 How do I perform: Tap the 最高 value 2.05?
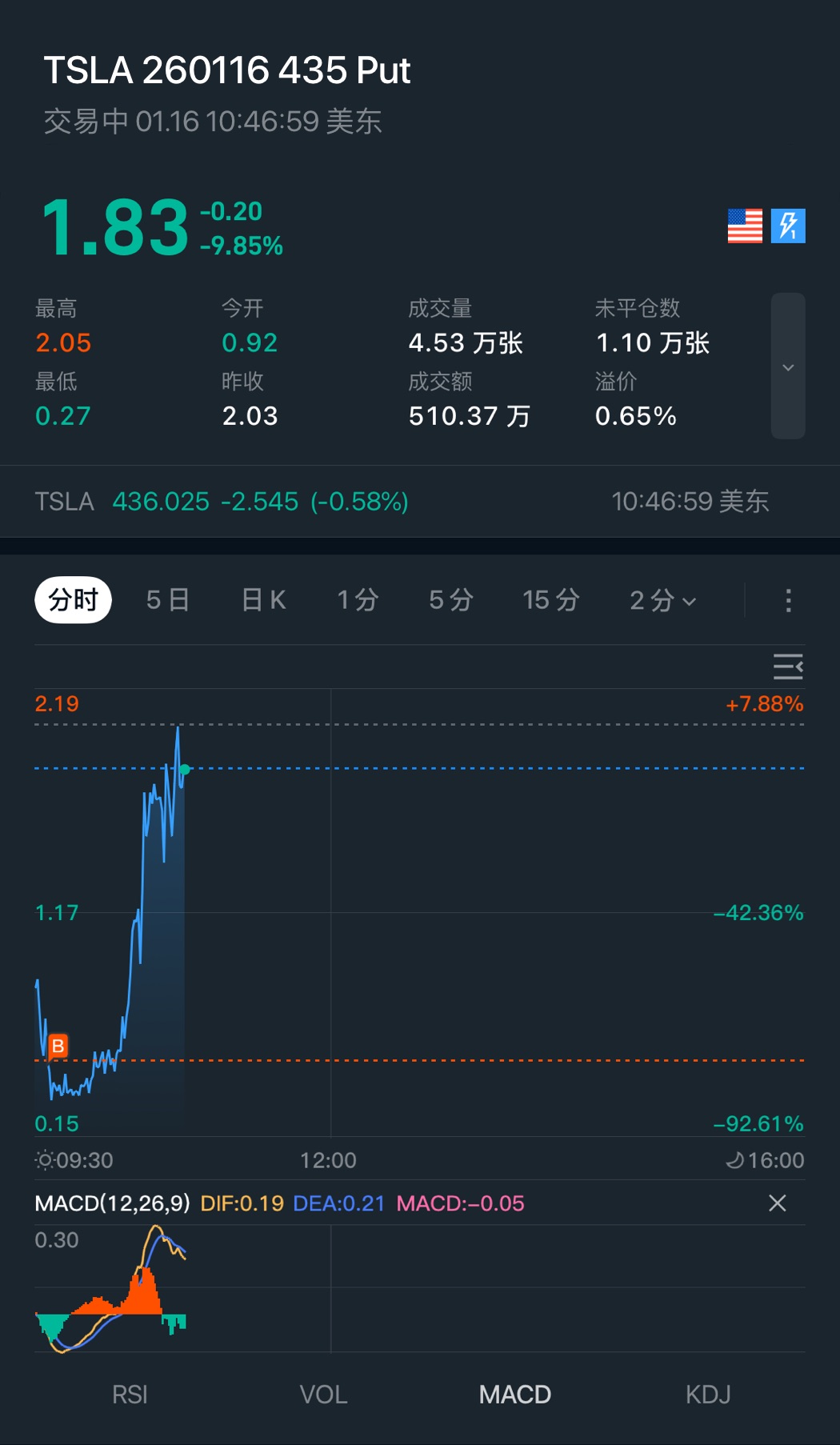63,342
